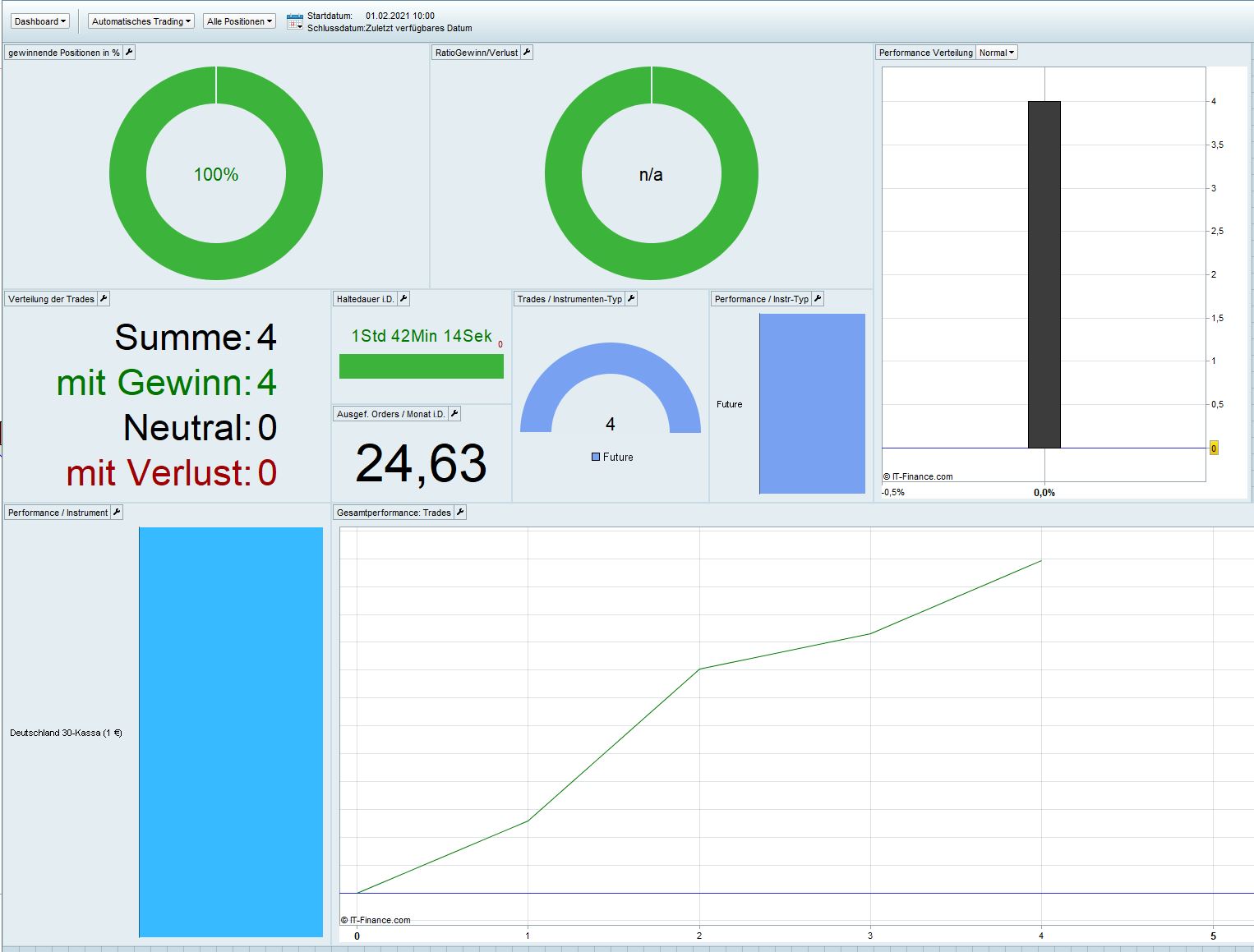This screenshot has height=952, width=1254.
Task: Click the Ausgef. Orders / Monat i.D. label
Action: (390, 414)
